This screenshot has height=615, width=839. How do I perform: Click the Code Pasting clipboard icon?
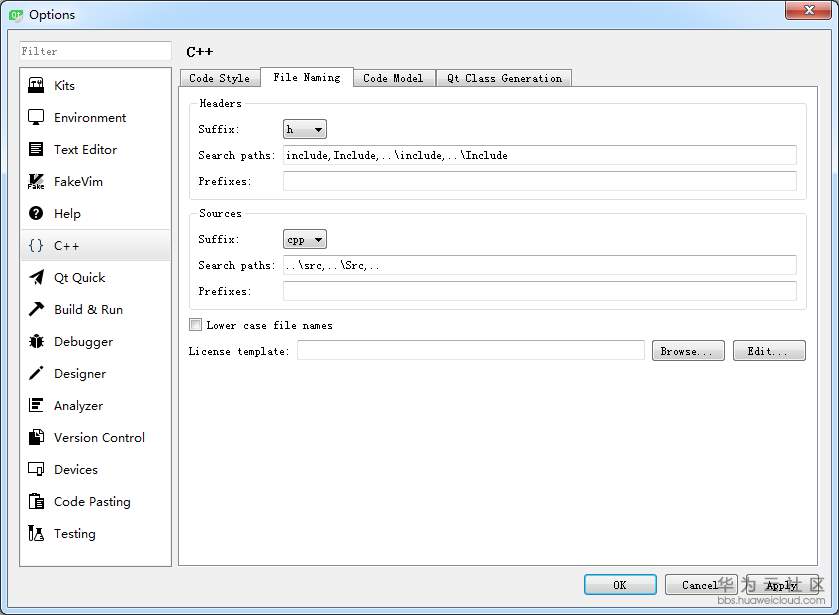[36, 502]
